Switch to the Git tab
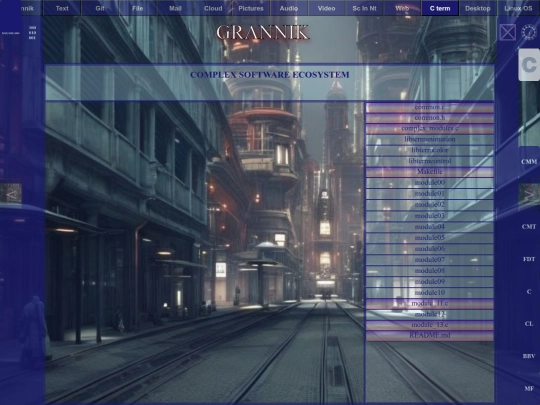Screen dimensions: 540x405 point(100,8)
